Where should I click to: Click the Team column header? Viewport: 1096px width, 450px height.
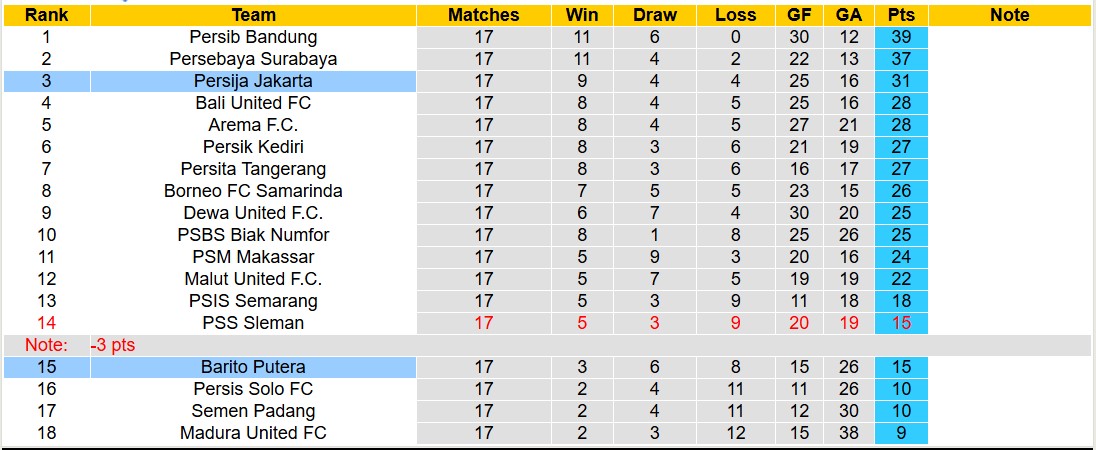pos(253,15)
